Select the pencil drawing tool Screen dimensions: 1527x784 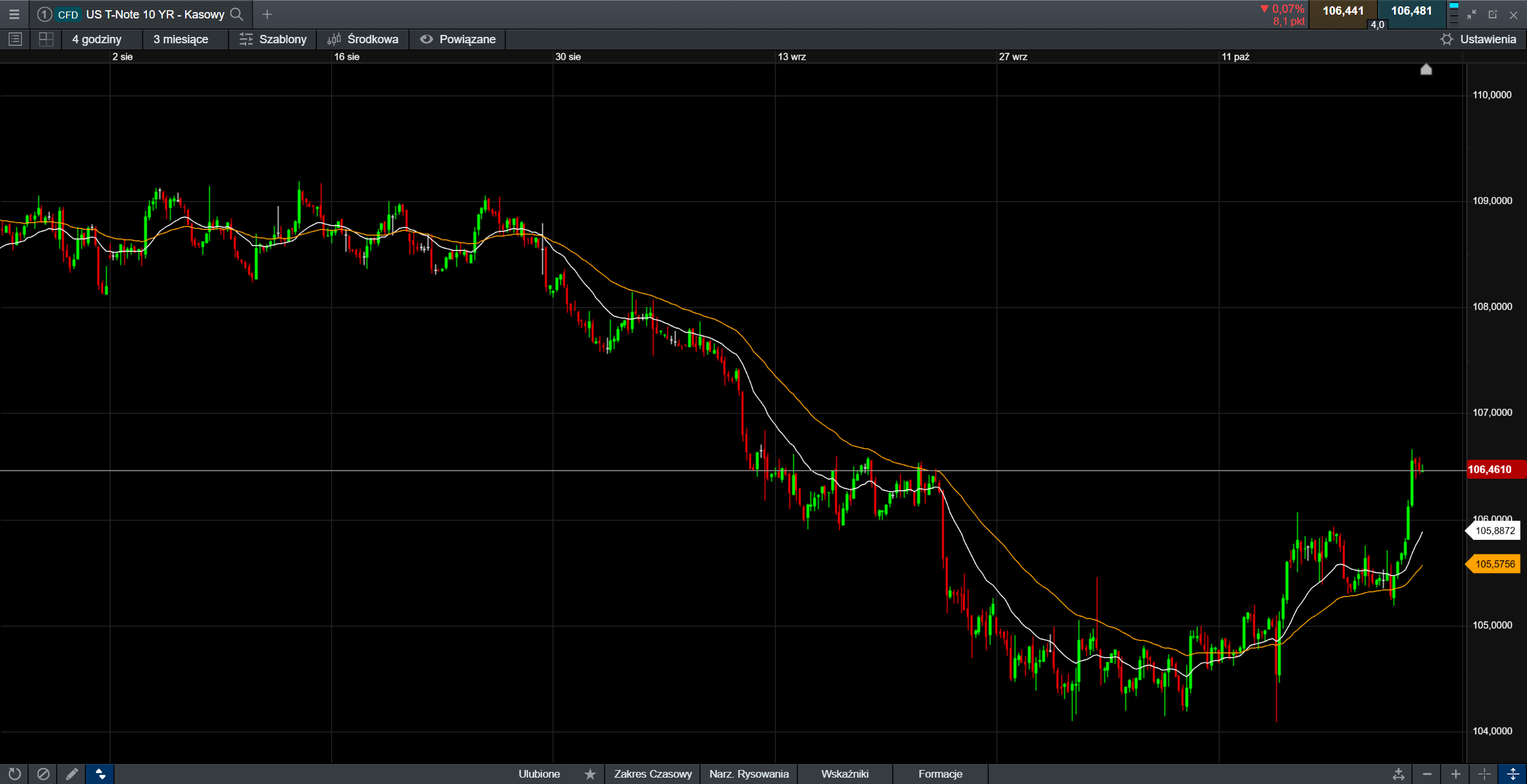(72, 774)
